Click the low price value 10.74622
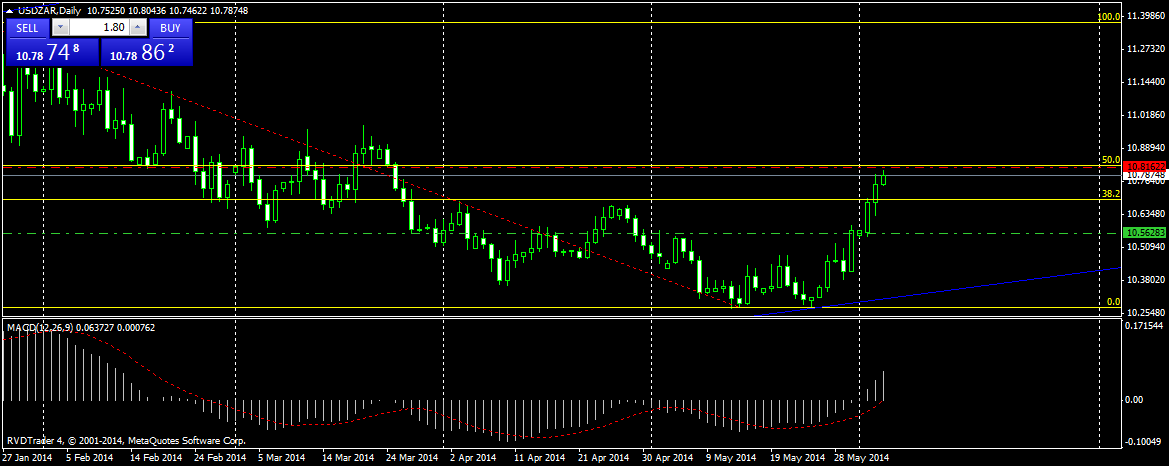The width and height of the screenshot is (1169, 466). coord(188,10)
